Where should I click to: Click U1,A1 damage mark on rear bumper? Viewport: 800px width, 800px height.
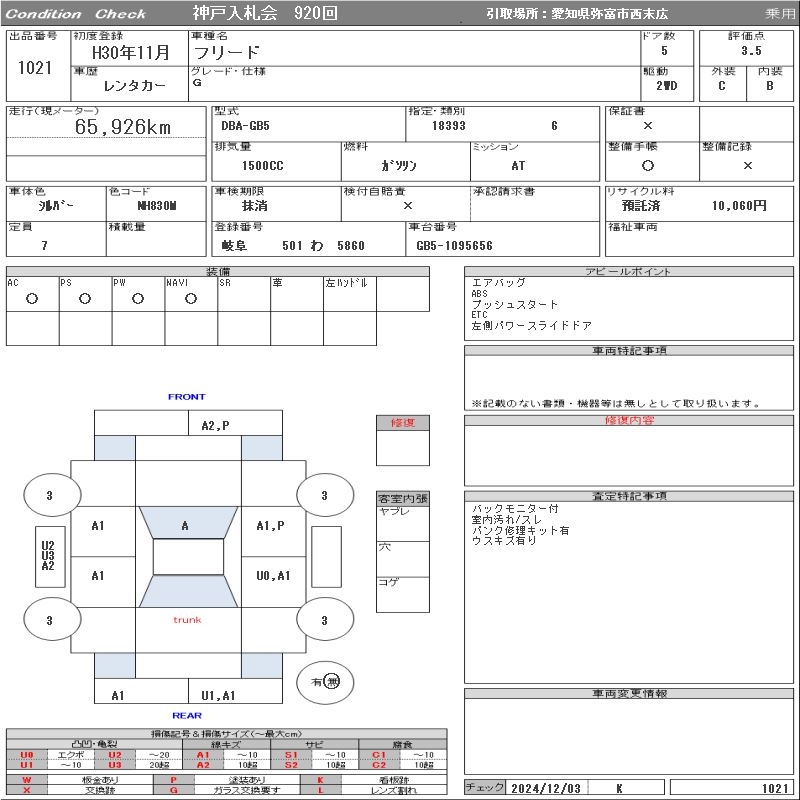(x=218, y=696)
